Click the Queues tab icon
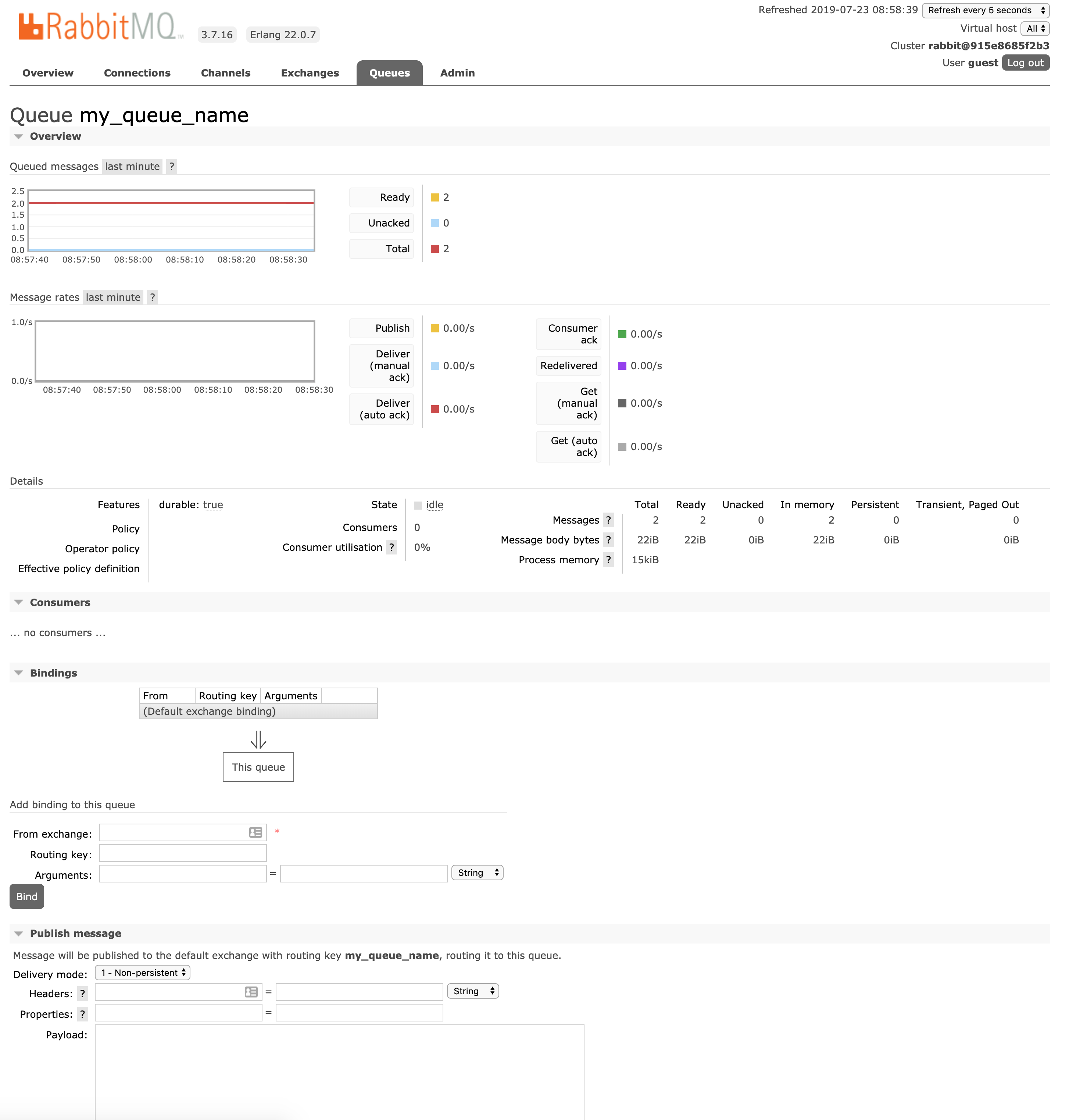Viewport: 1069px width, 1120px height. click(x=389, y=72)
